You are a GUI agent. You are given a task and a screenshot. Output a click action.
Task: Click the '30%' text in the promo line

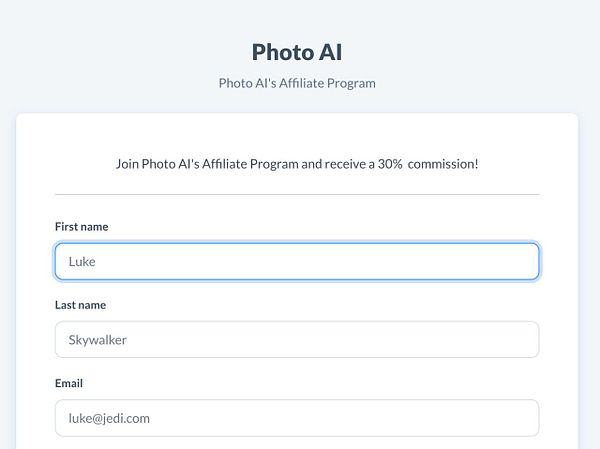pos(390,163)
